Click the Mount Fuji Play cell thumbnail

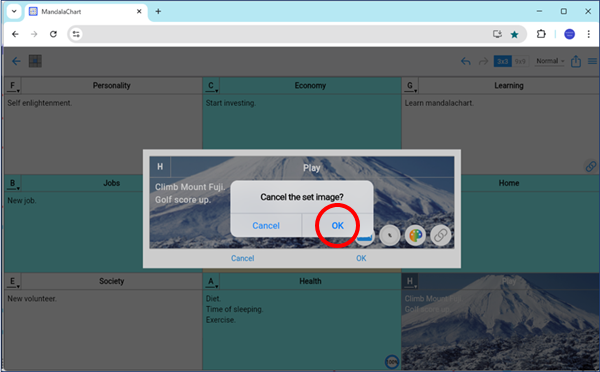coord(501,321)
